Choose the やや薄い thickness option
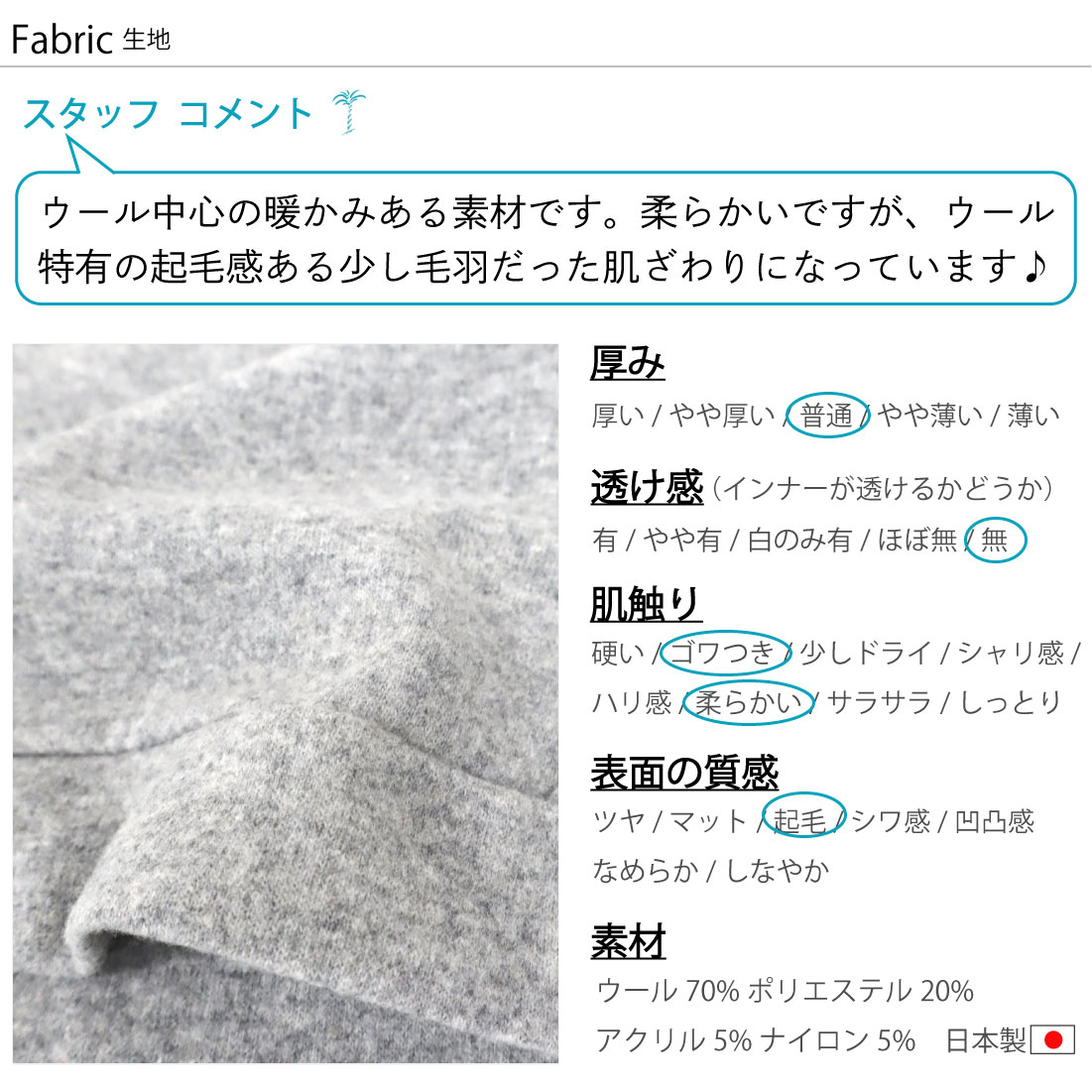This screenshot has width=1092, height=1092. coord(929,415)
